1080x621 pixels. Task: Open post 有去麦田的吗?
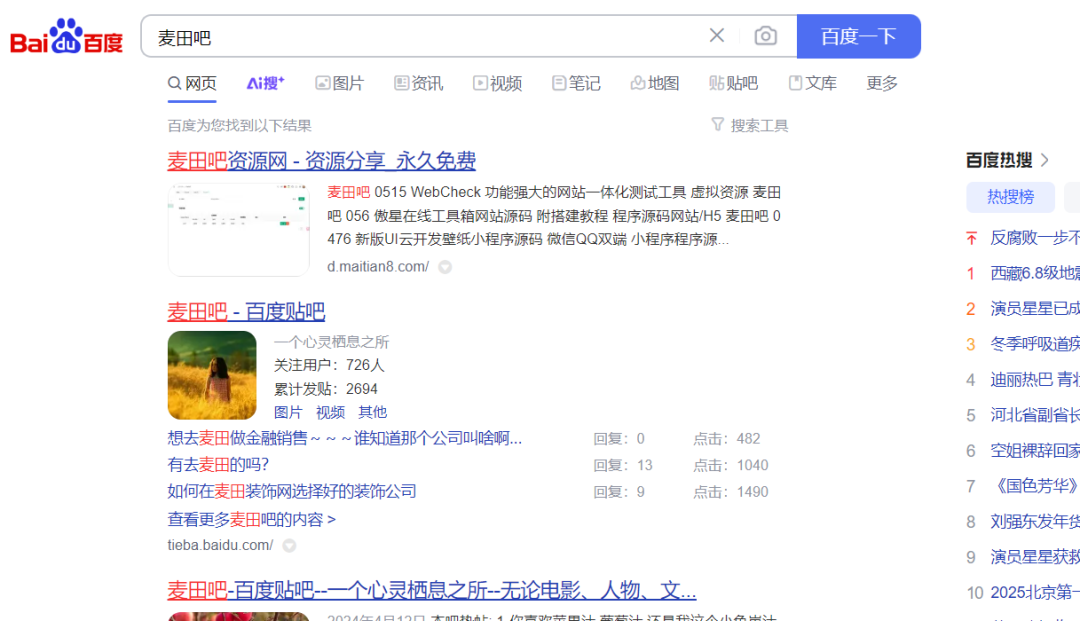[218, 465]
